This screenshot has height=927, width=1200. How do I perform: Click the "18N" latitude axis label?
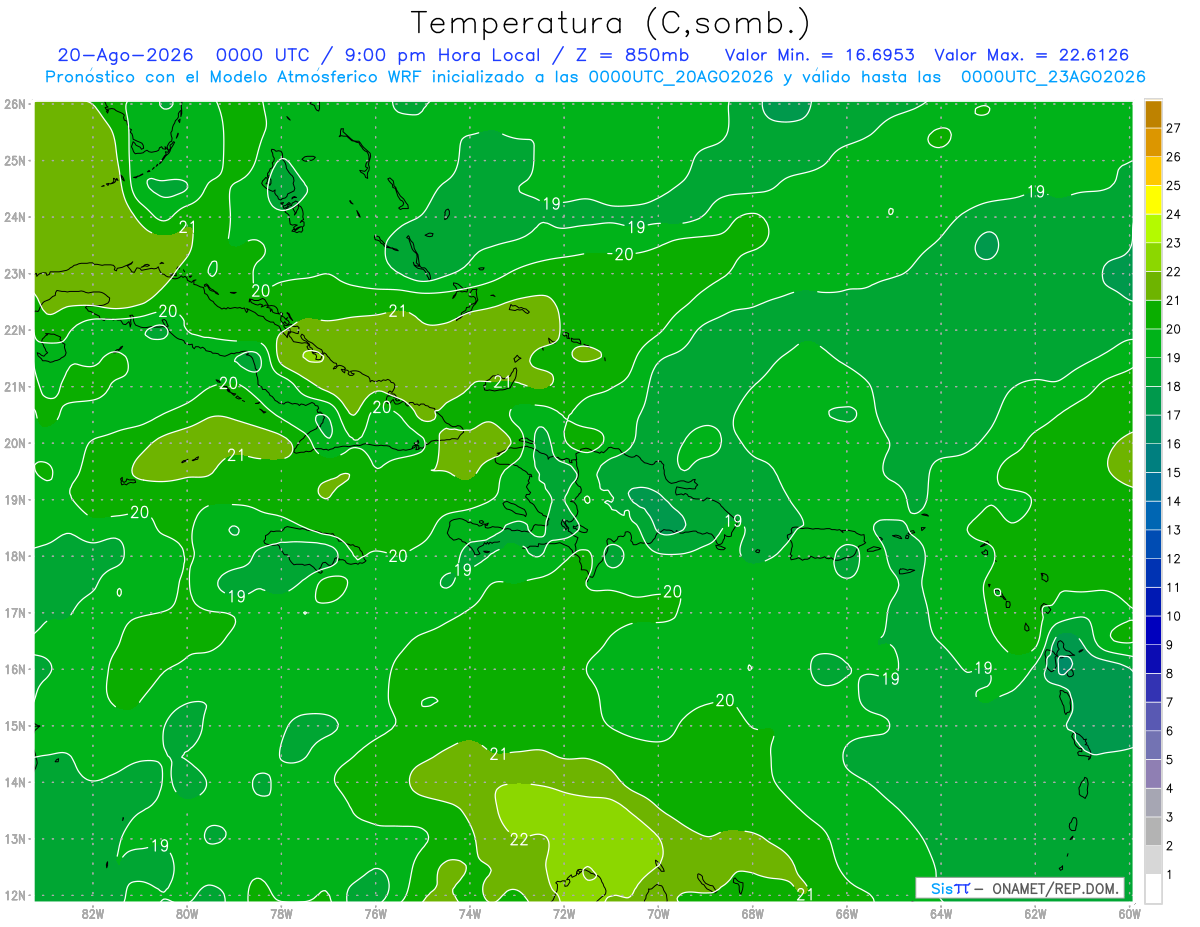click(x=15, y=556)
